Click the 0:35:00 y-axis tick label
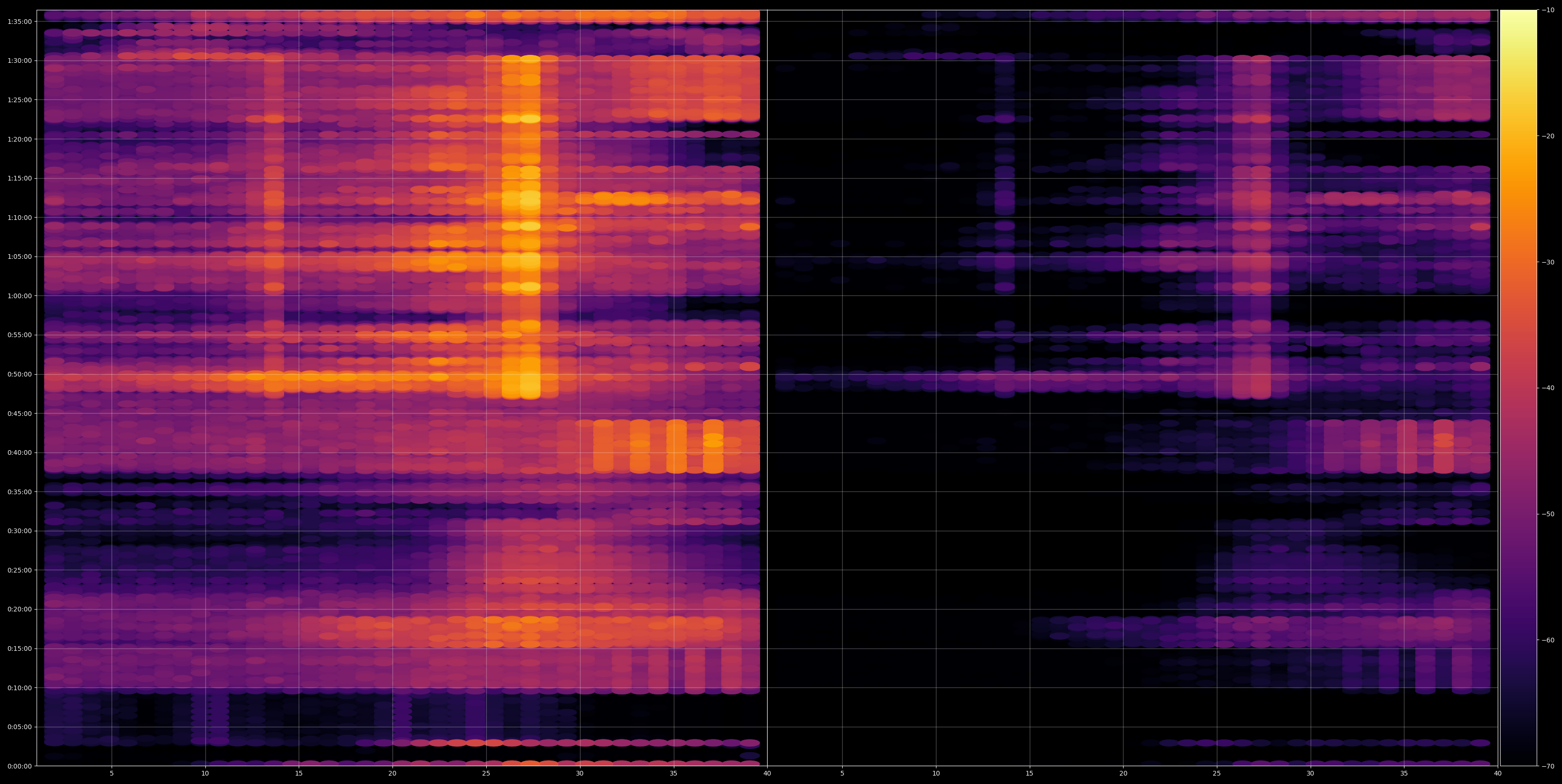This screenshot has height=784, width=1562. pyautogui.click(x=19, y=492)
